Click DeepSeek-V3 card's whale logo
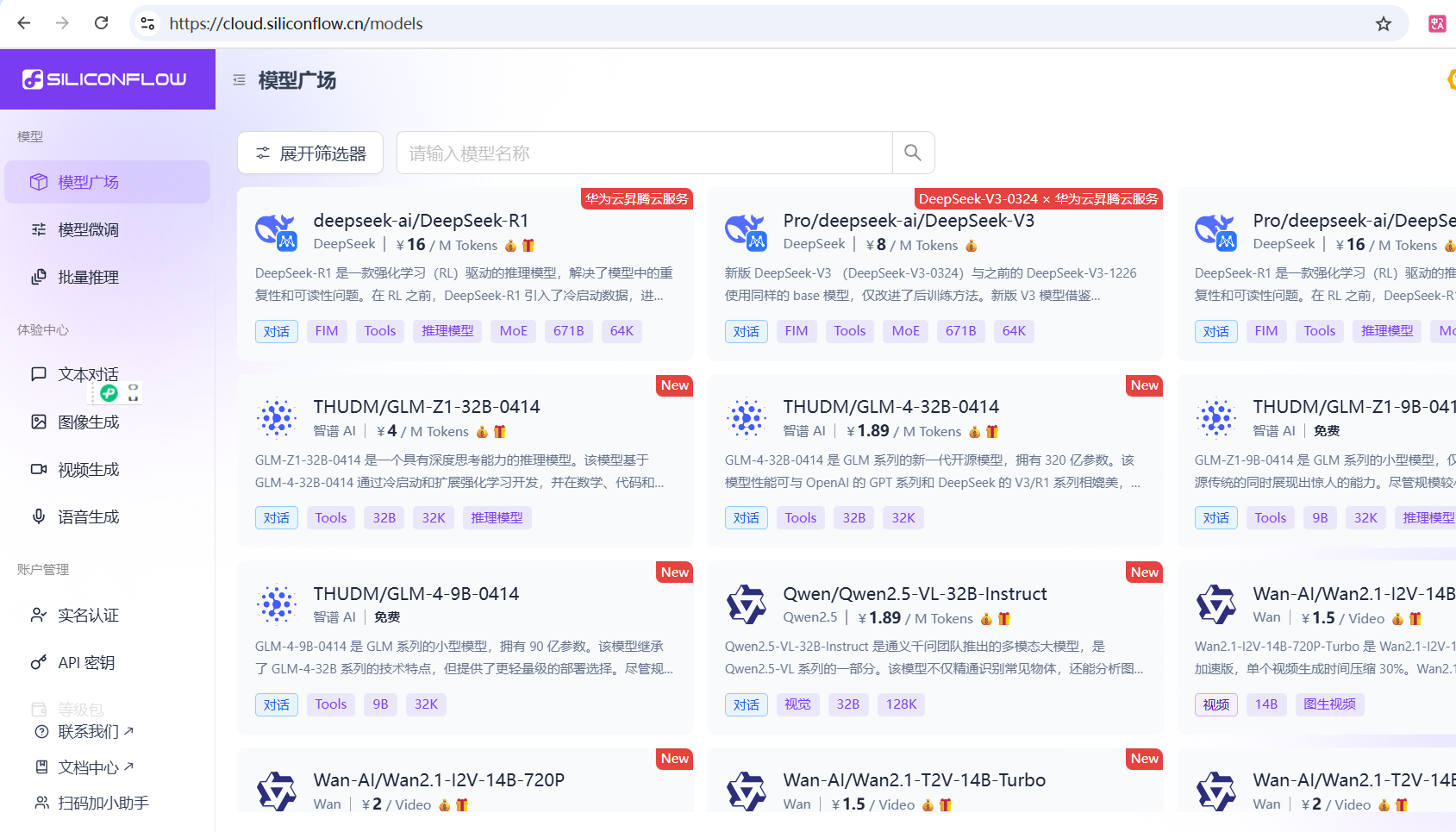Viewport: 1456px width, 832px height. (747, 231)
